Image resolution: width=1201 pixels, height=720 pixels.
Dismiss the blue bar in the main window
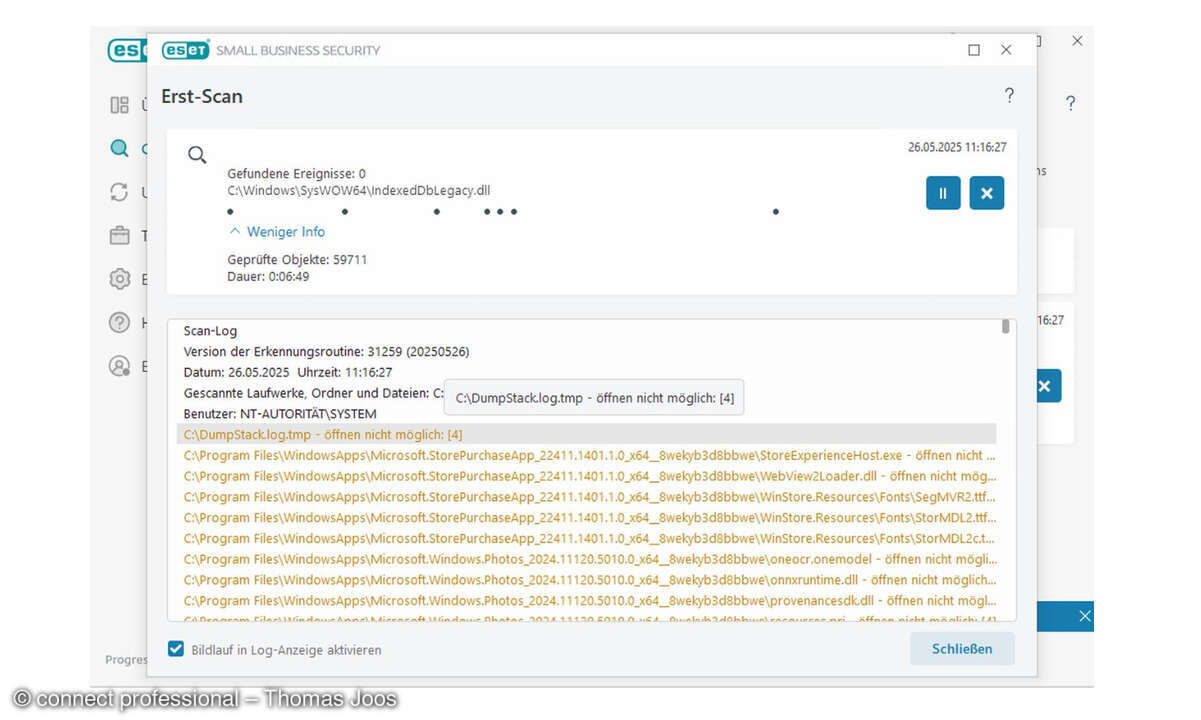coord(1085,617)
